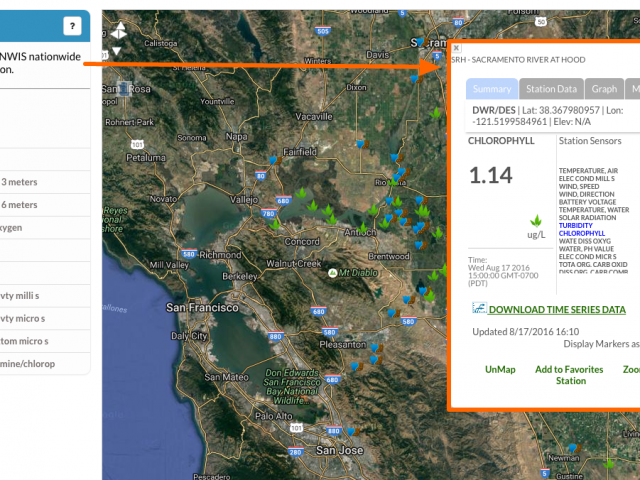Image resolution: width=640 pixels, height=480 pixels.
Task: Click BATTERY VOLTAGE sensor entry
Action: click(587, 202)
